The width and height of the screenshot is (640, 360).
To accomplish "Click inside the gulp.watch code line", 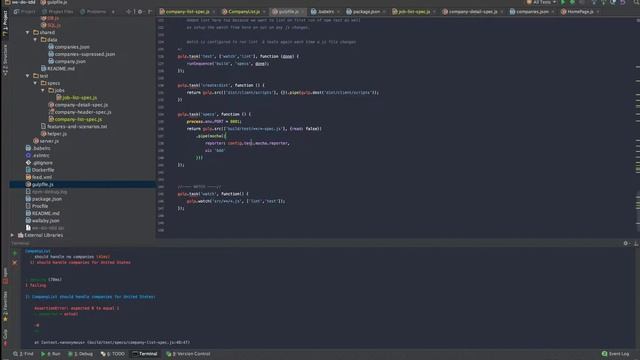I will tap(236, 201).
